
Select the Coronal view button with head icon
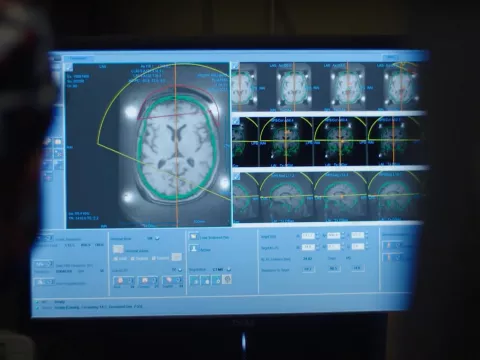point(148,281)
